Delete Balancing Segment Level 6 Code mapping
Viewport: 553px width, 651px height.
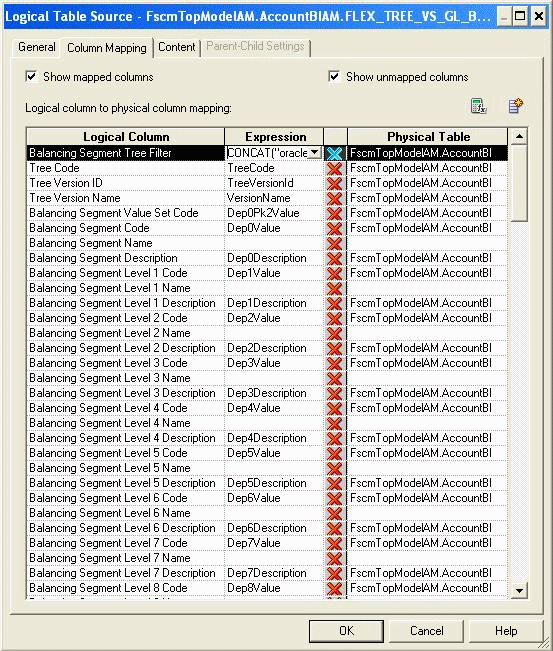tap(335, 498)
